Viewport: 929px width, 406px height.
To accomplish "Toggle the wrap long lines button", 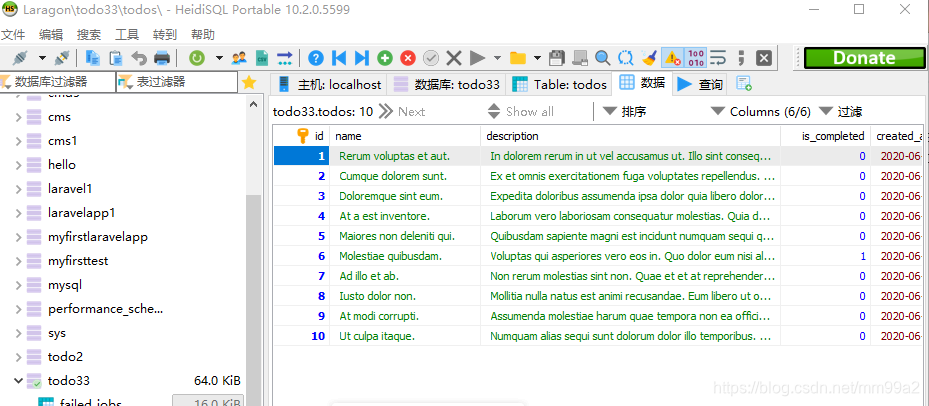I will tap(718, 57).
